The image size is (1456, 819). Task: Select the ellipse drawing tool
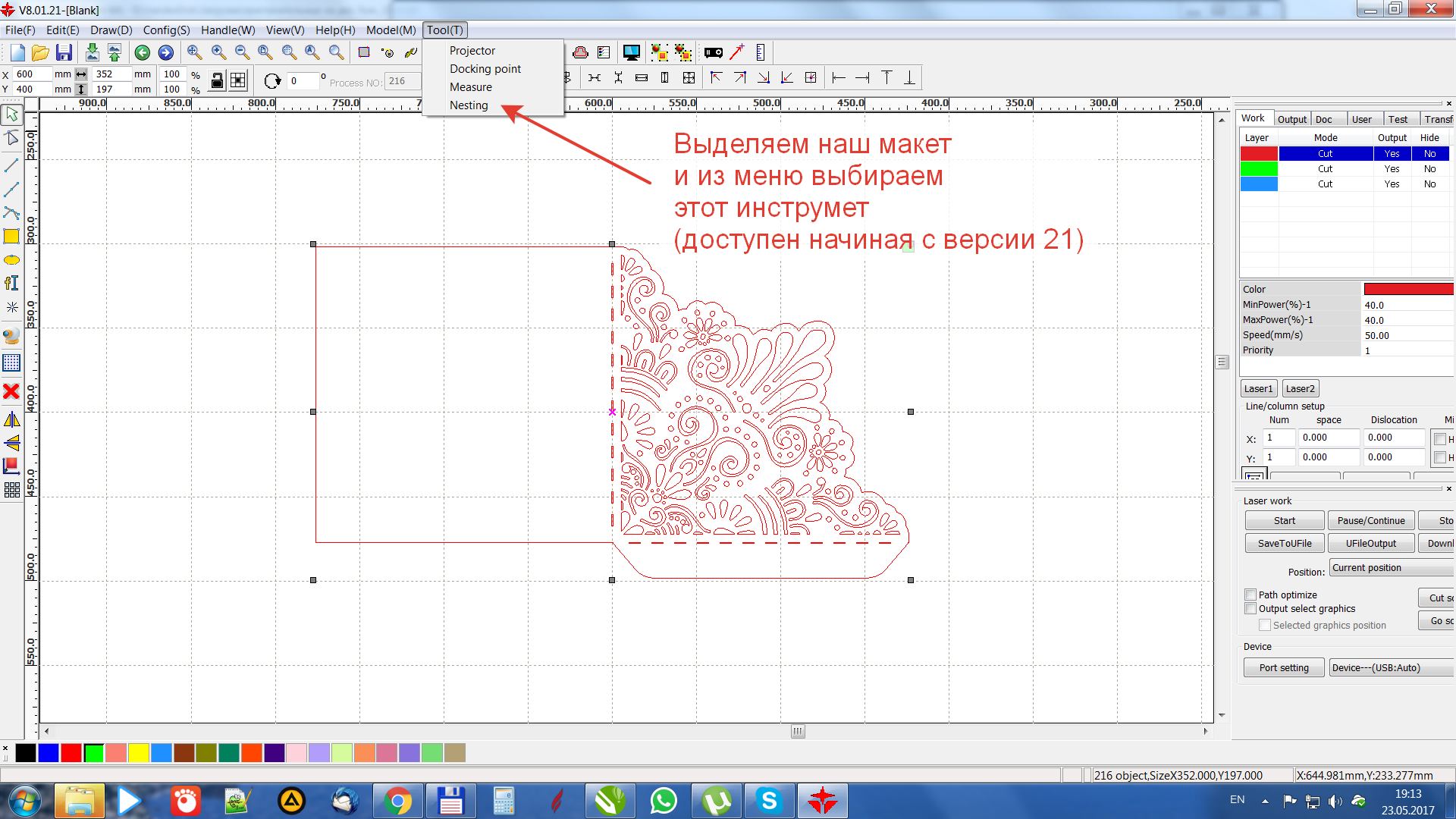point(11,260)
